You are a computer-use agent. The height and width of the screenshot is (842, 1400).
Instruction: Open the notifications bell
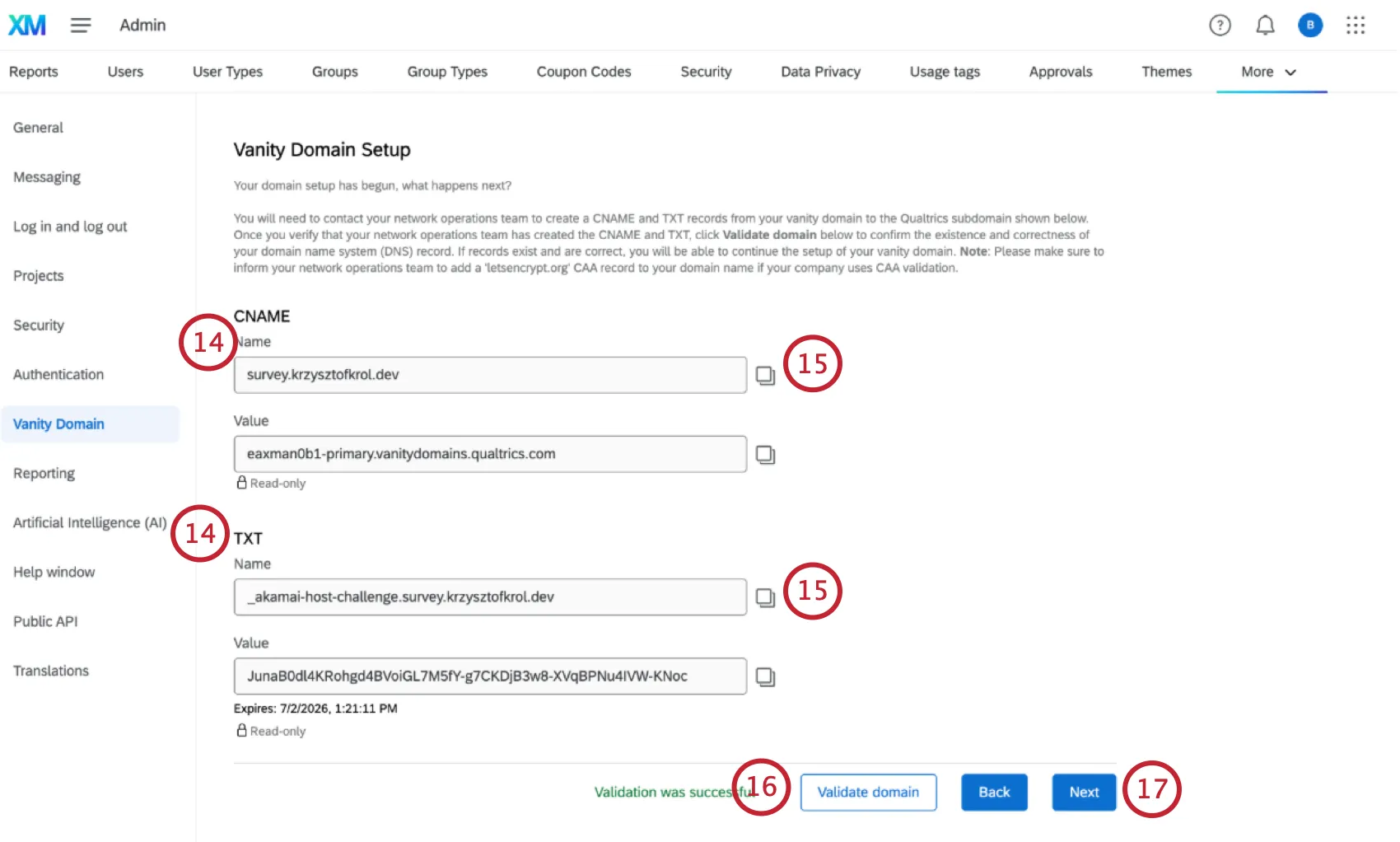click(x=1265, y=26)
